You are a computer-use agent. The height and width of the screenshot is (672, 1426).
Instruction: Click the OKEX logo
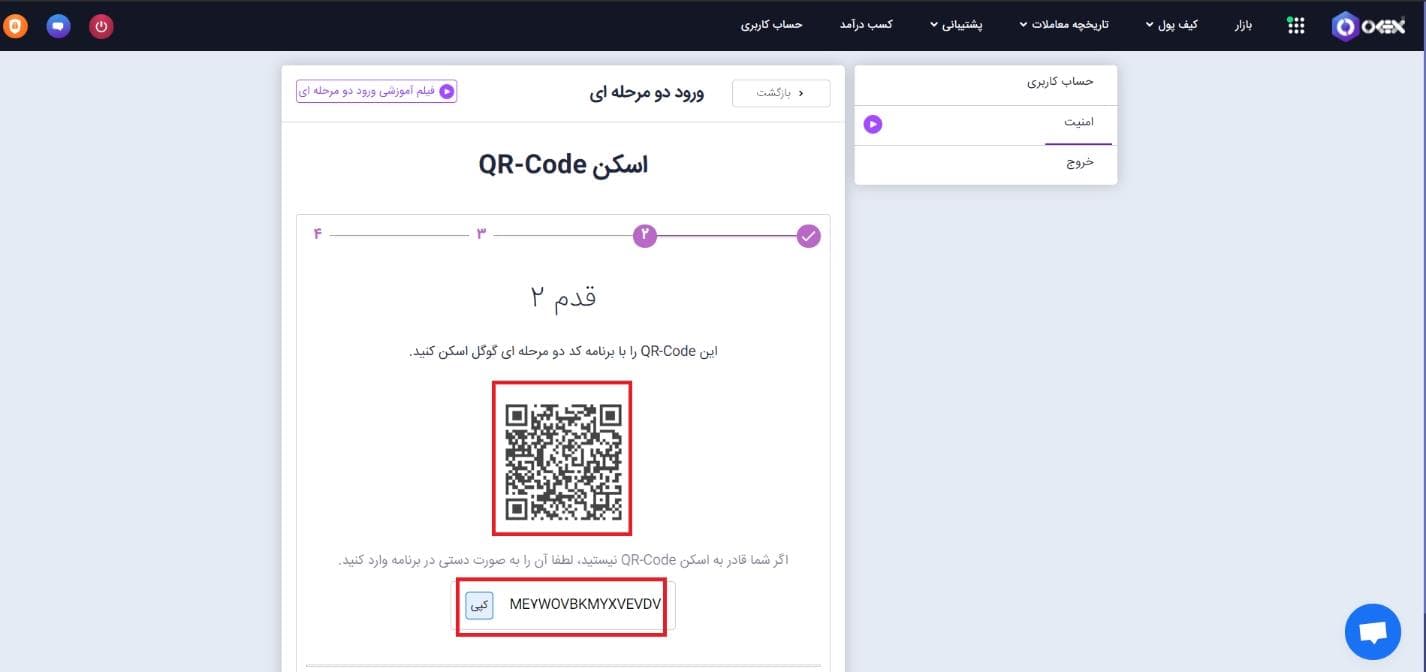pos(1368,27)
